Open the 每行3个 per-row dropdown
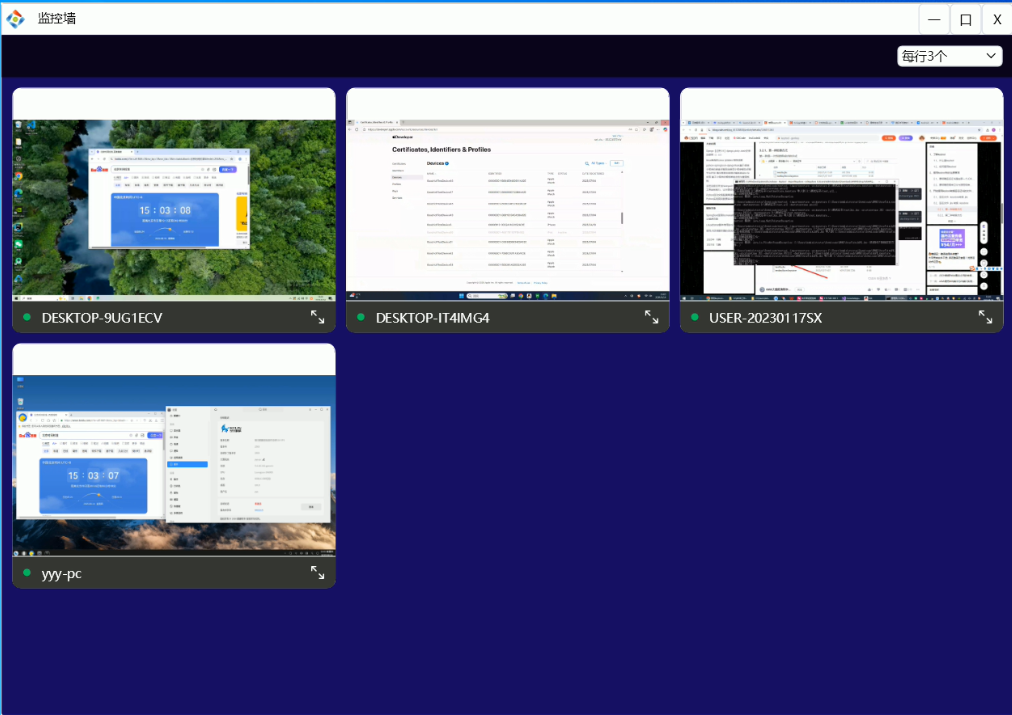The image size is (1012, 715). (949, 56)
